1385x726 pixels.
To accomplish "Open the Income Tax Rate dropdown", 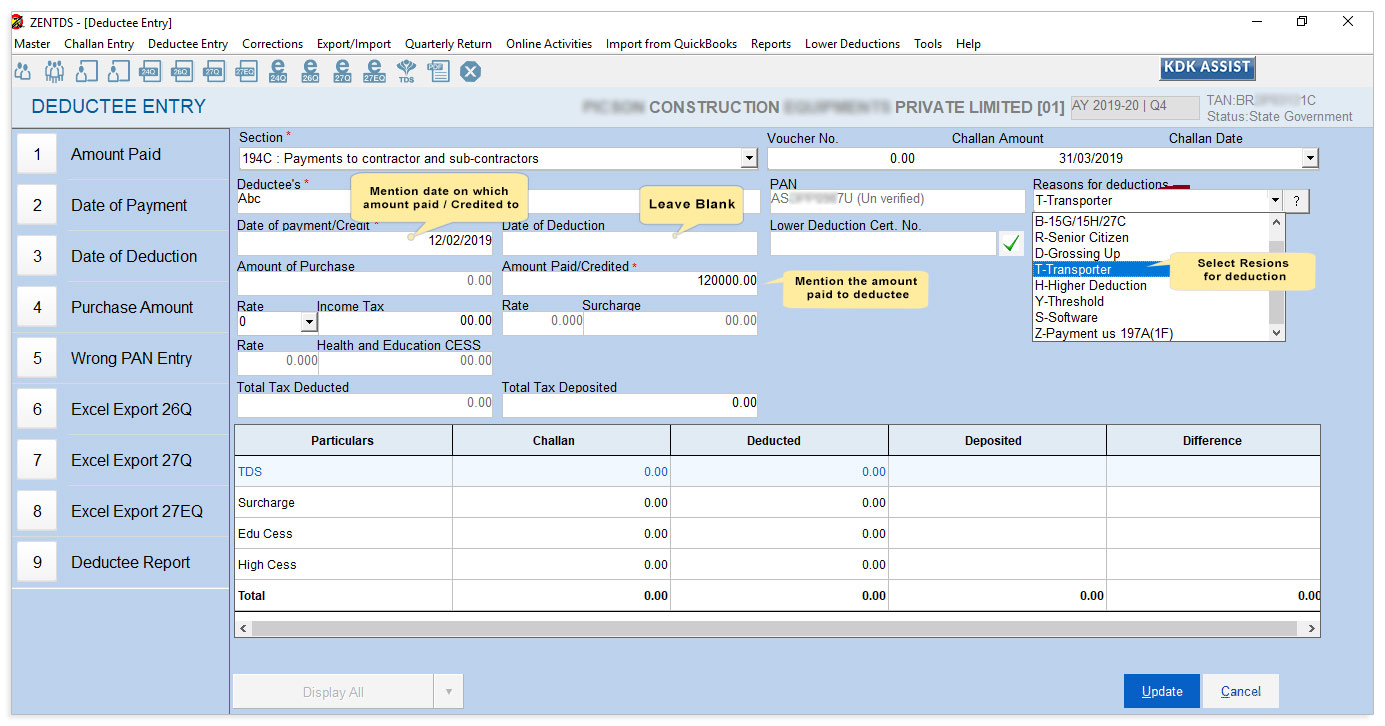I will [x=308, y=322].
